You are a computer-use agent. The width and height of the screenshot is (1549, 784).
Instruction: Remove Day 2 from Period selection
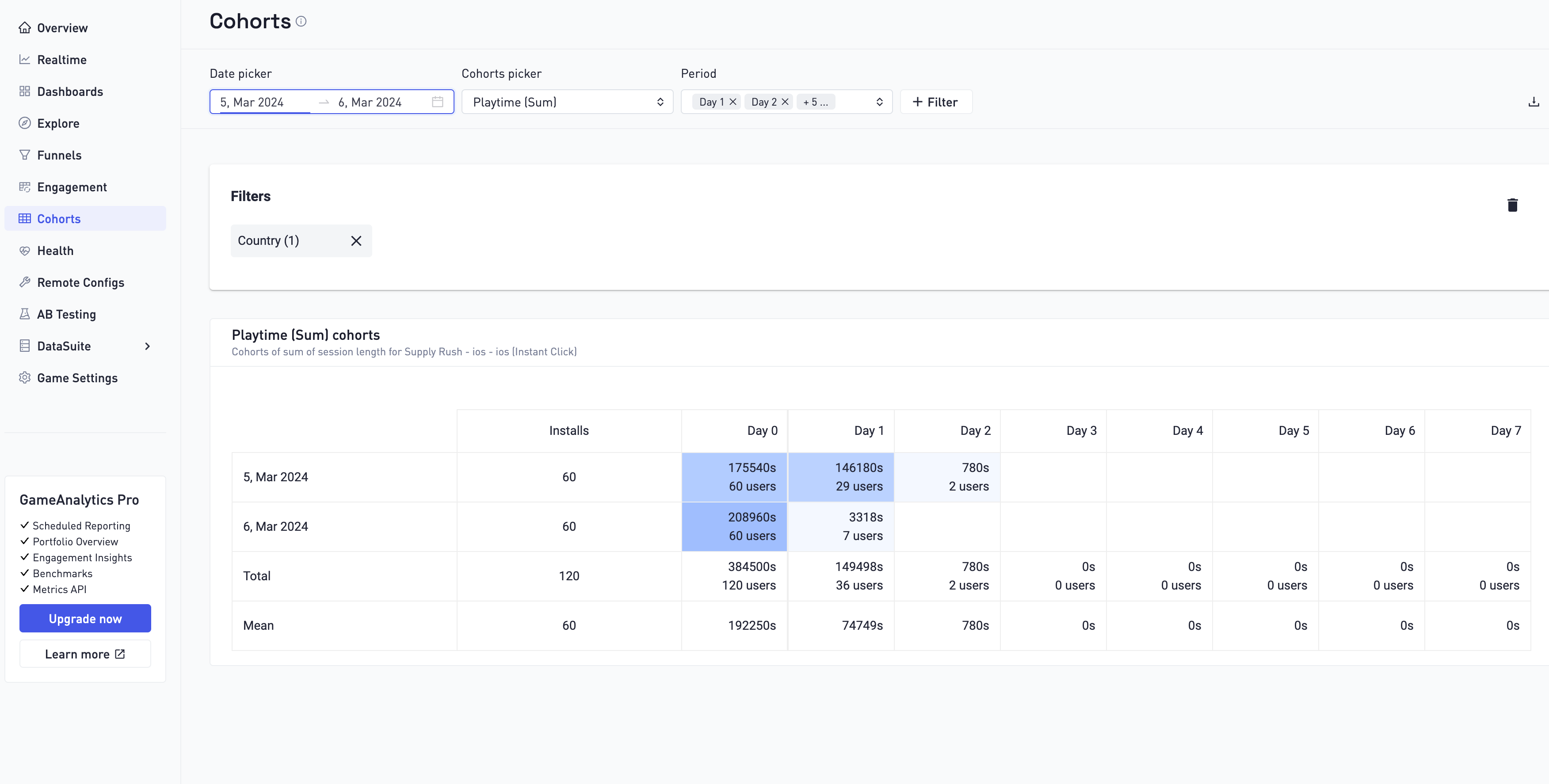[785, 102]
